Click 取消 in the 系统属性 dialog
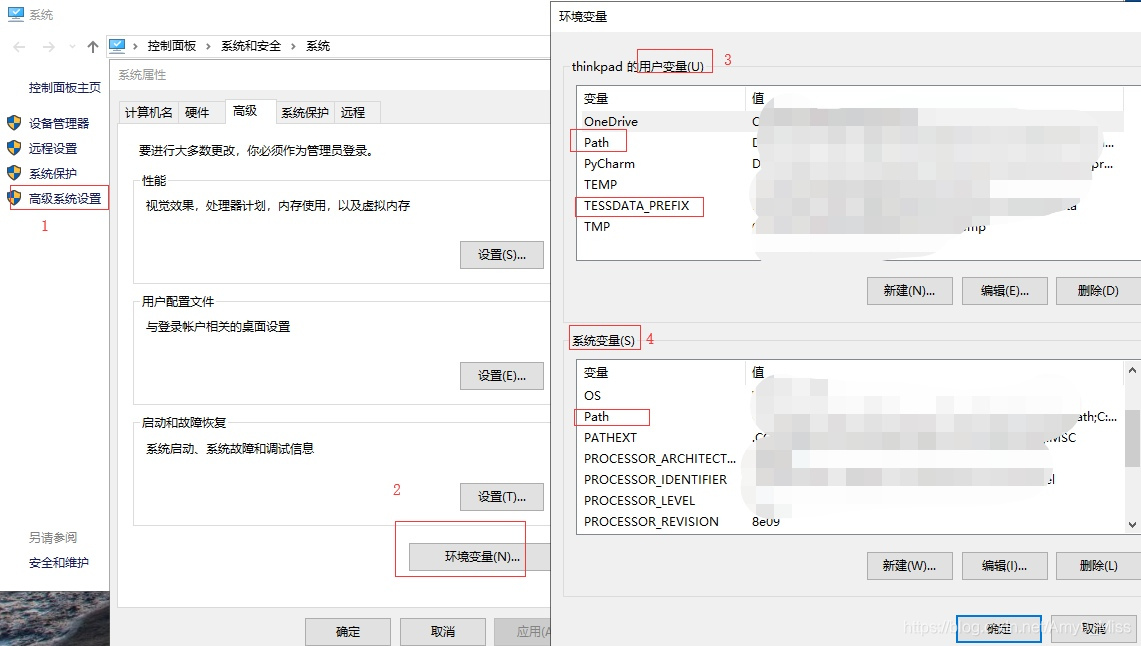The width and height of the screenshot is (1141, 646). 442,631
